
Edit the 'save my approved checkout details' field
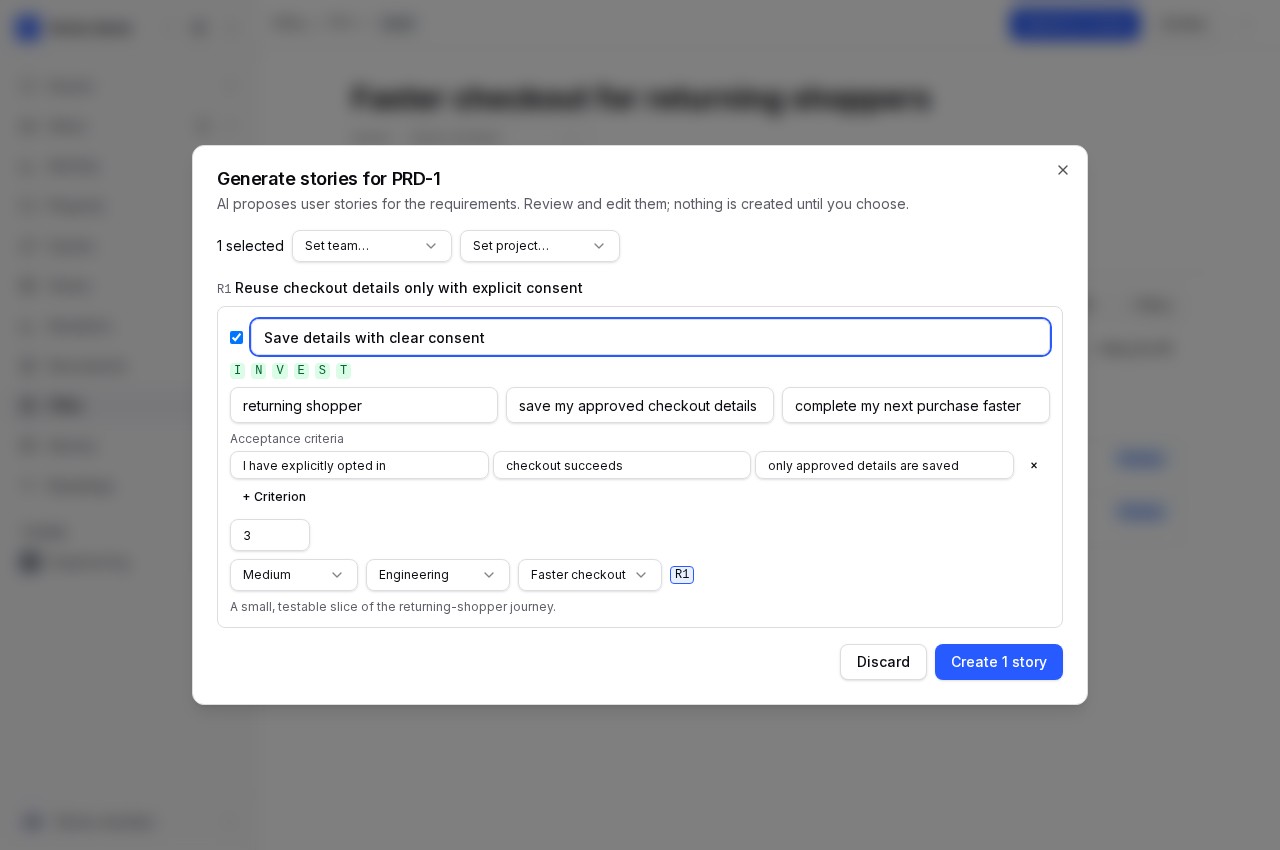coord(640,405)
